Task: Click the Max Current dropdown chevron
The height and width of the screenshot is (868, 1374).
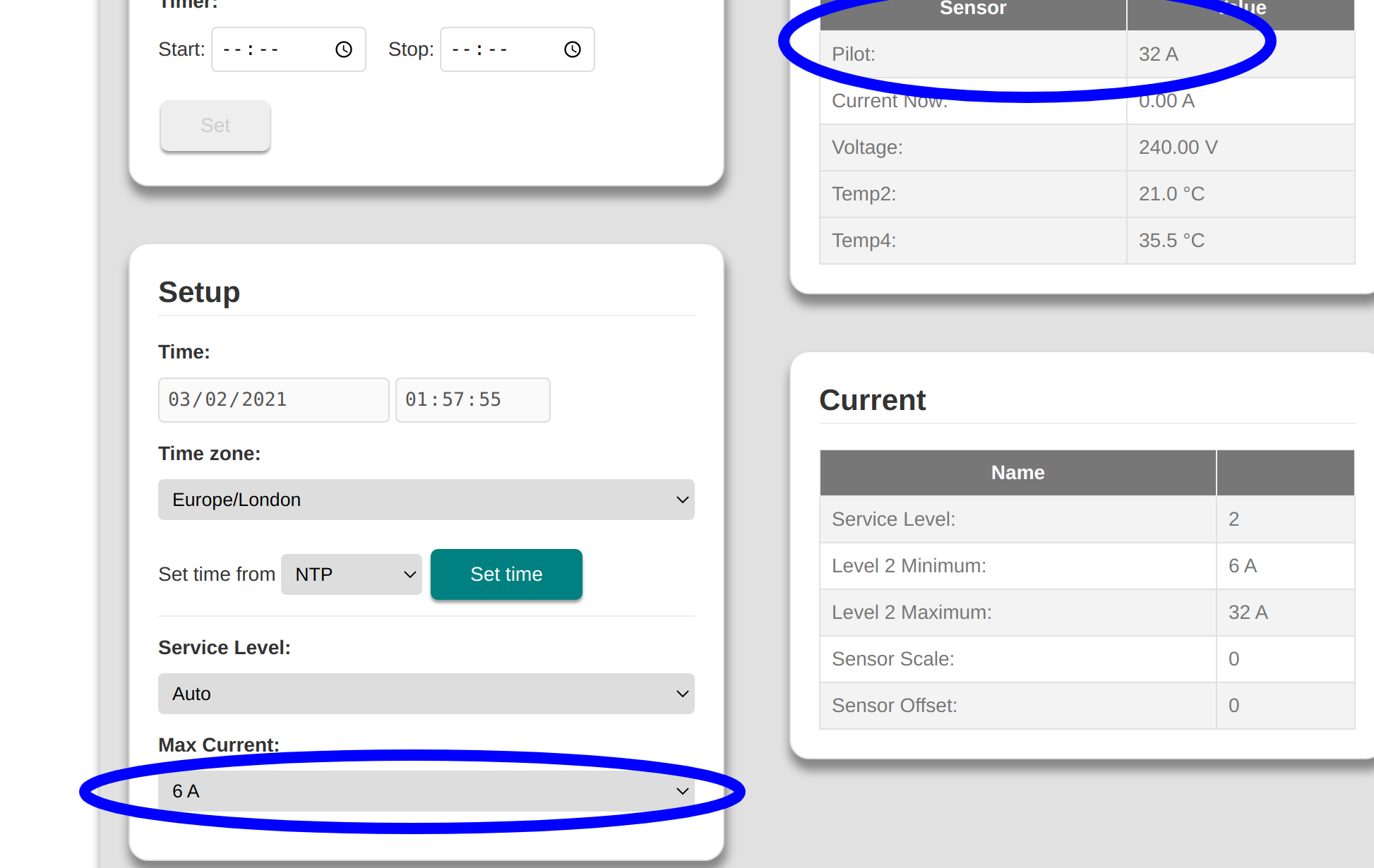Action: point(681,791)
